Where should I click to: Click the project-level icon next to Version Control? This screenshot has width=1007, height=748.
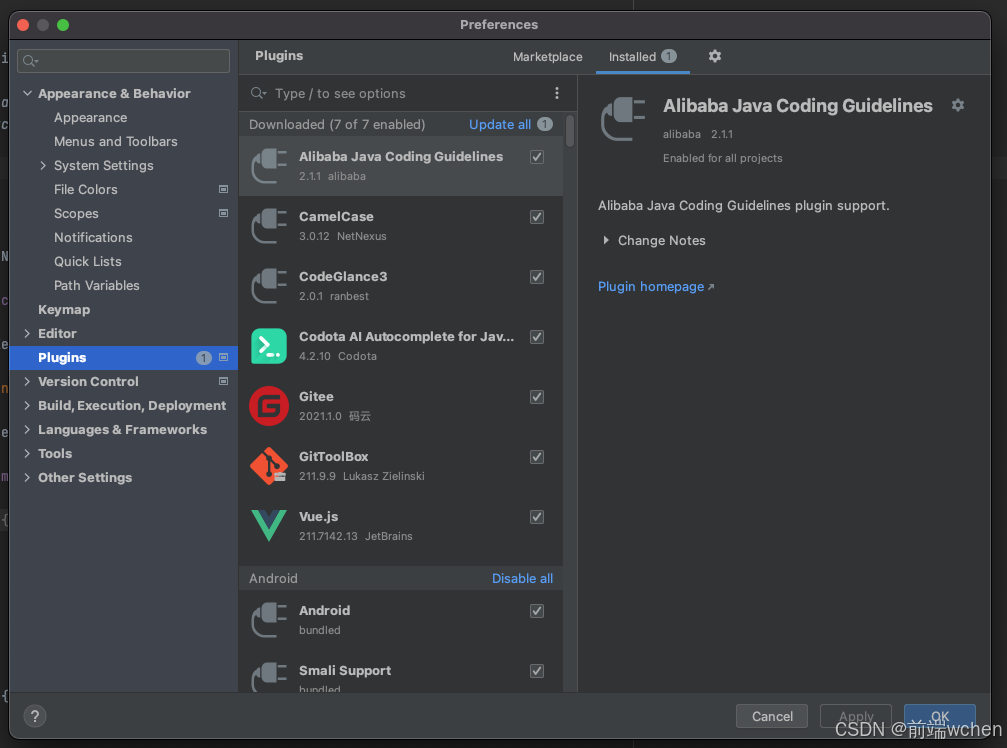pos(223,381)
